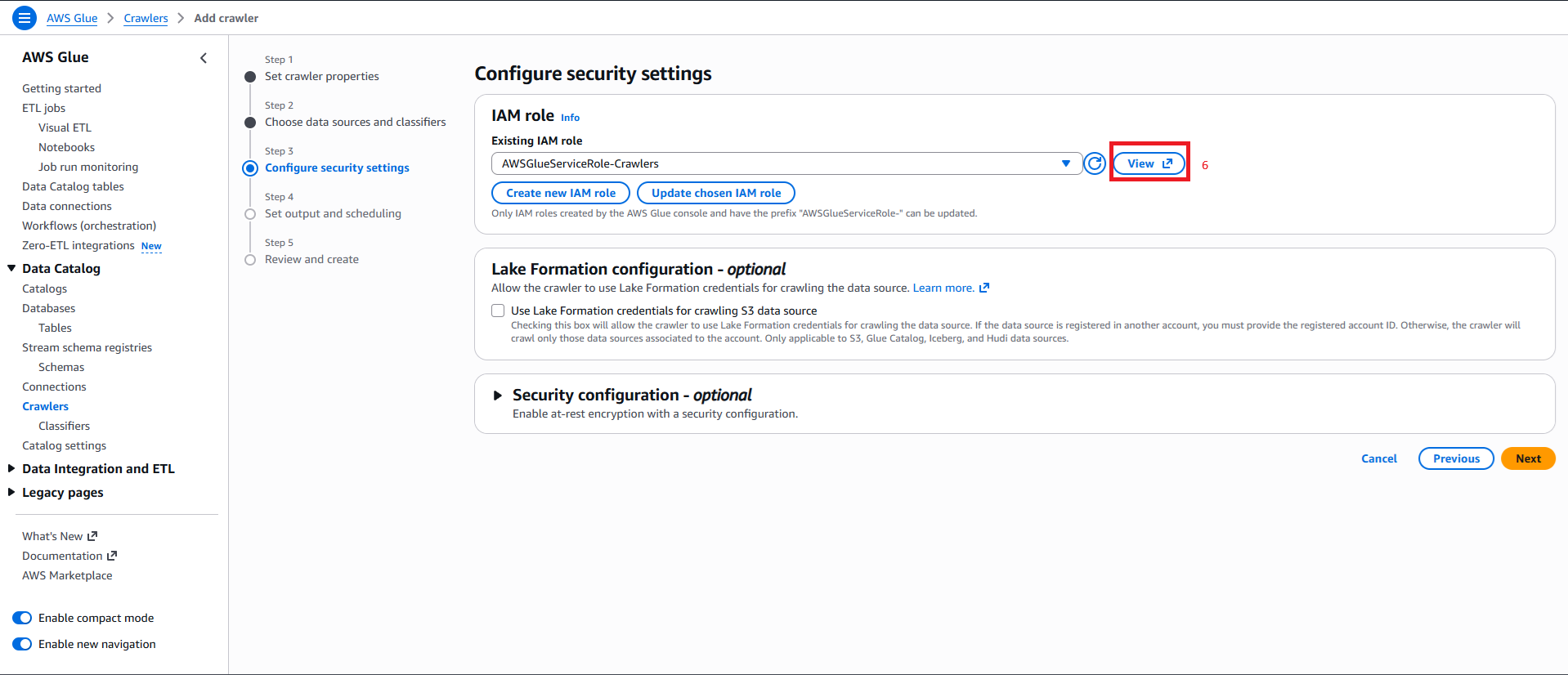Toggle Enable compact mode switch
This screenshot has height=675, width=1568.
click(22, 618)
